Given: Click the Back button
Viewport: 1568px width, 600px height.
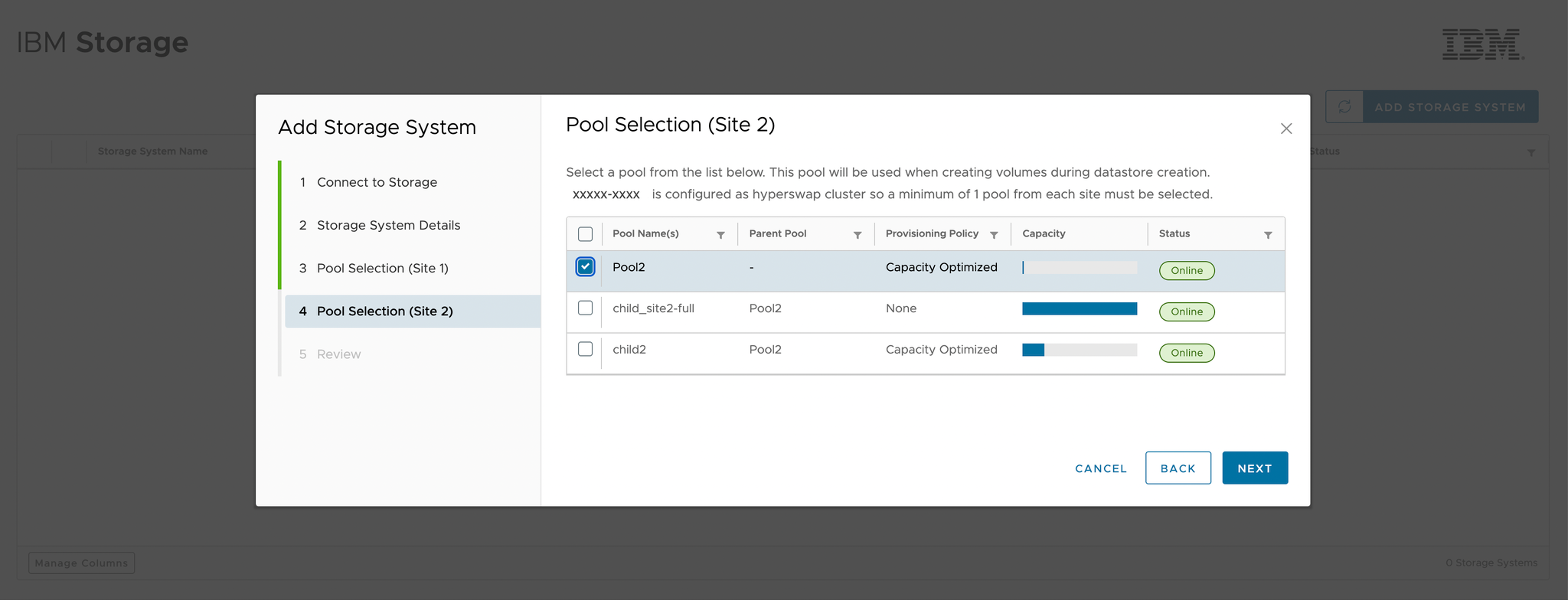Looking at the screenshot, I should [1178, 468].
